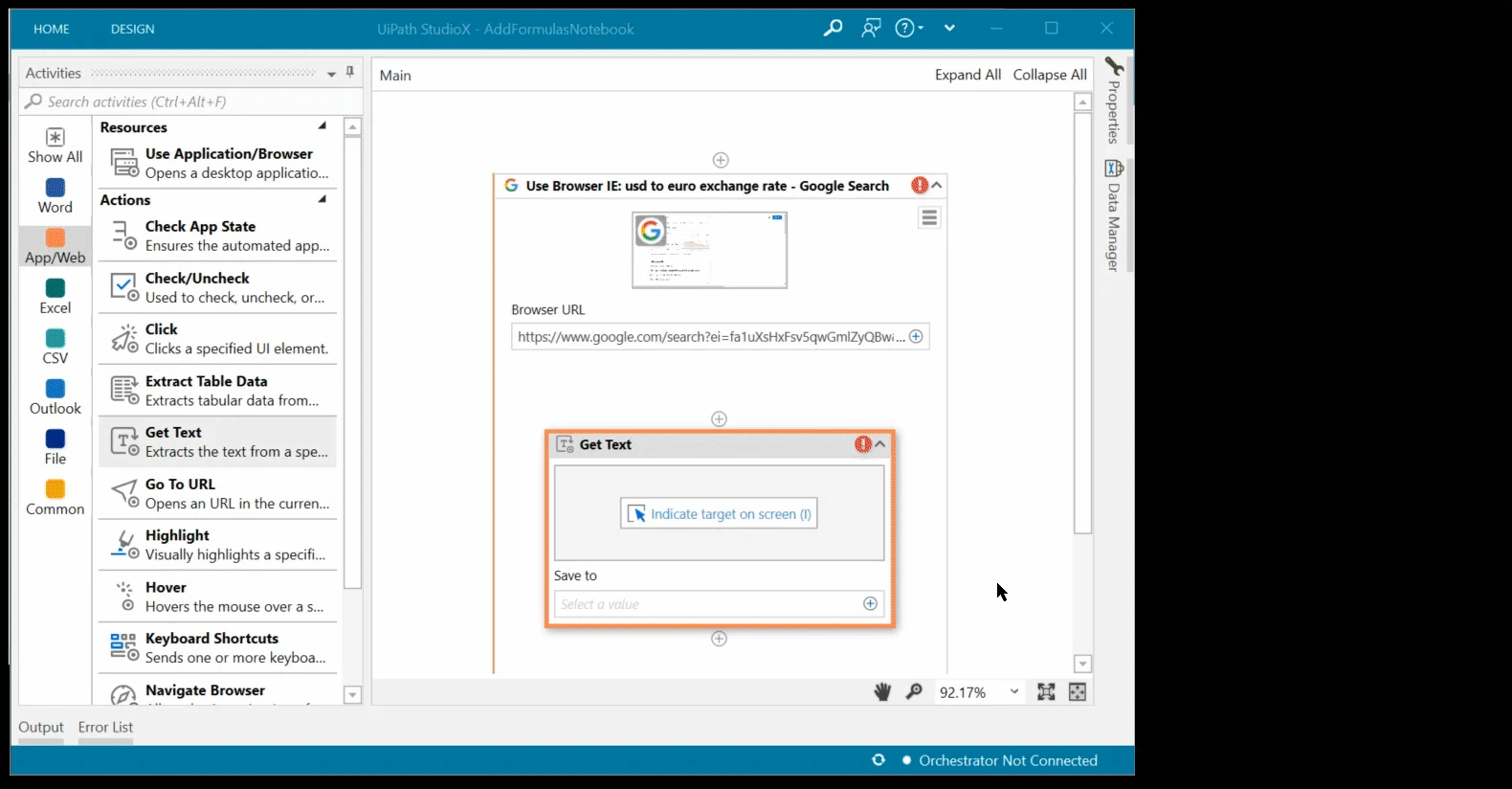
Task: Add activity above the Use Browser card
Action: tap(721, 160)
